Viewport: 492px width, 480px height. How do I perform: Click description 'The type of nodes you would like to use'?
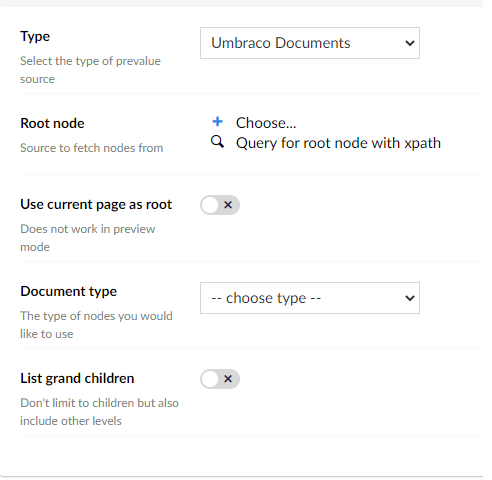(x=96, y=325)
